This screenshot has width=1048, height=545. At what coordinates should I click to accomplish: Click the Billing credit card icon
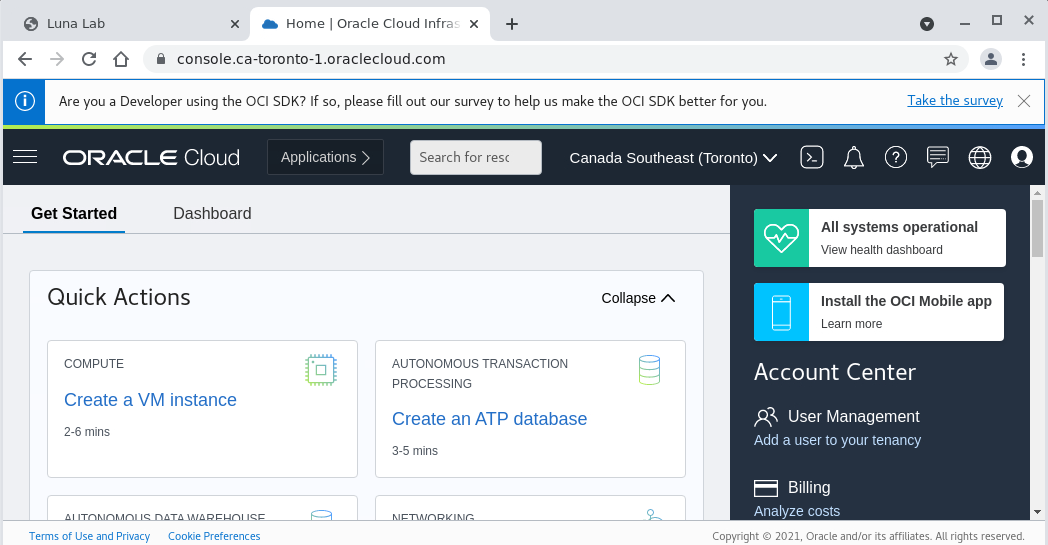(766, 488)
